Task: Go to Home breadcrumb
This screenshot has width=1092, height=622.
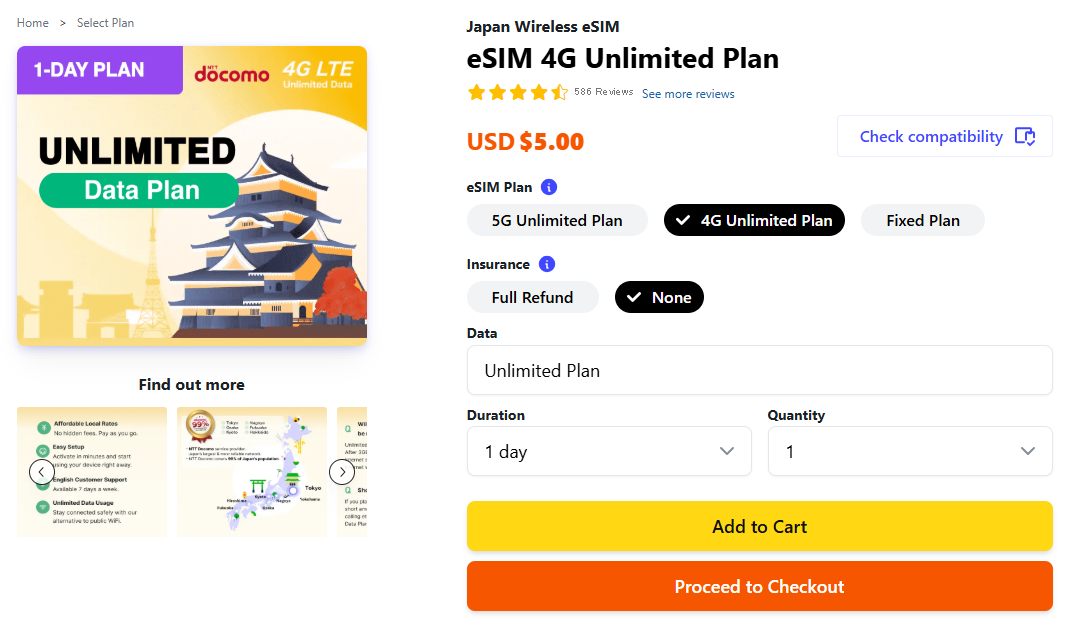Action: point(33,23)
